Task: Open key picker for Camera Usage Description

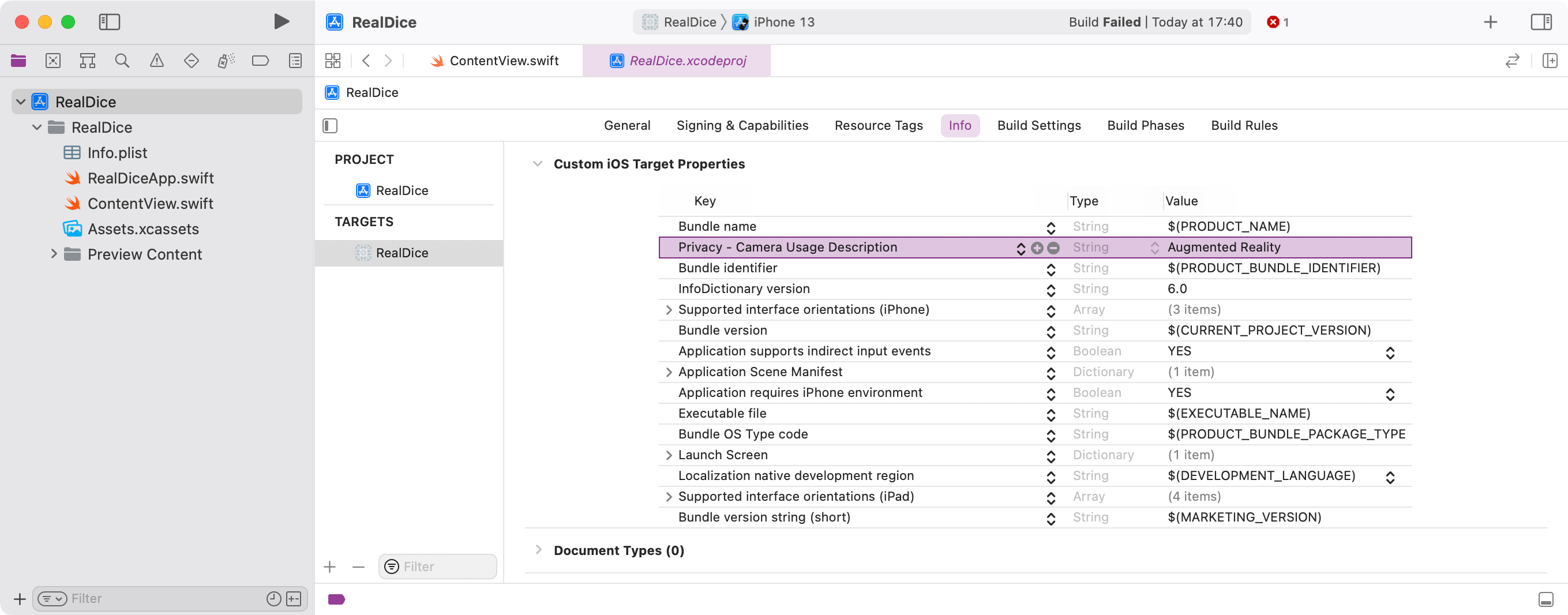Action: pos(1021,248)
